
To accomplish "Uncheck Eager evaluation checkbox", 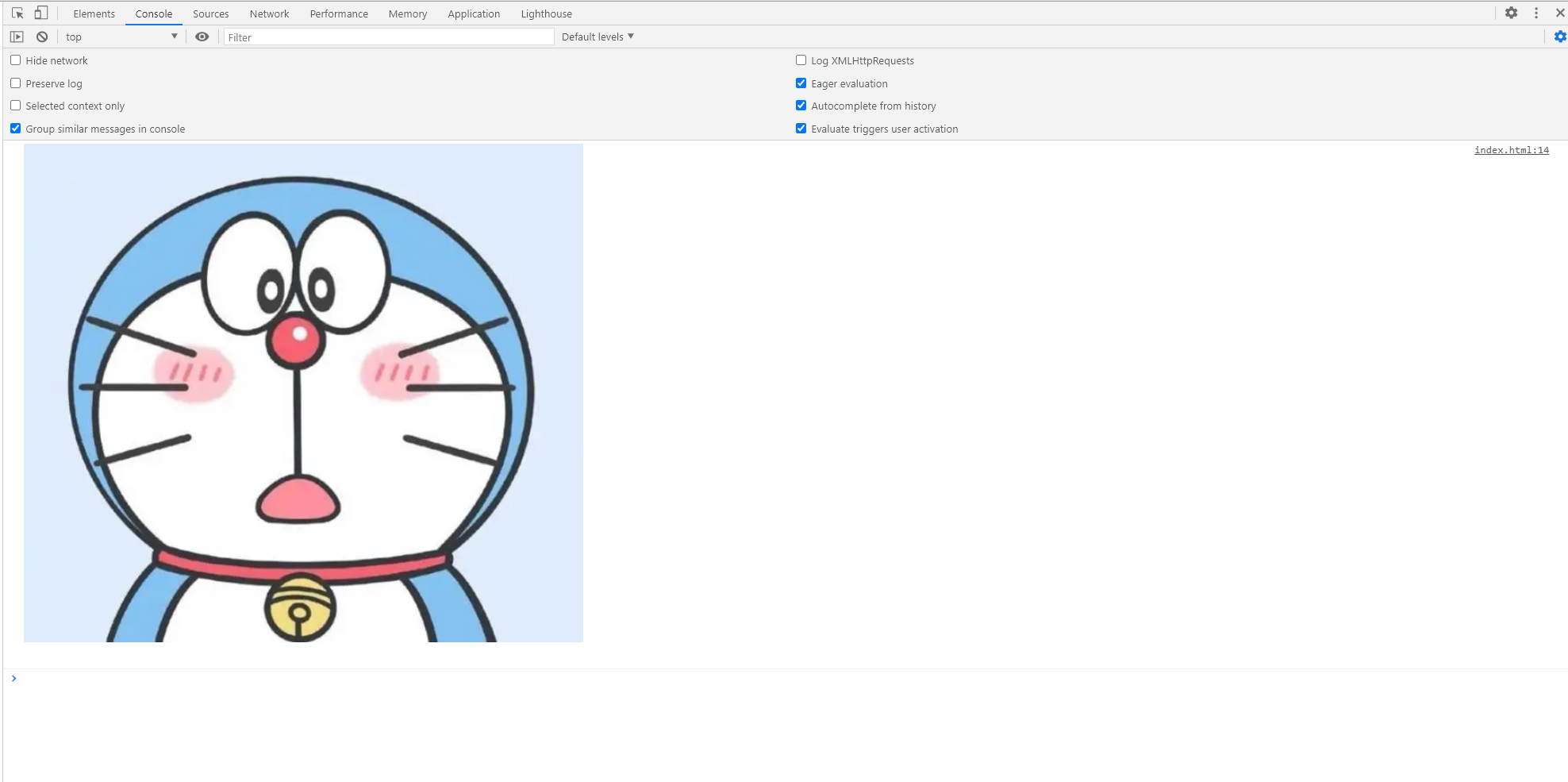I will (801, 83).
